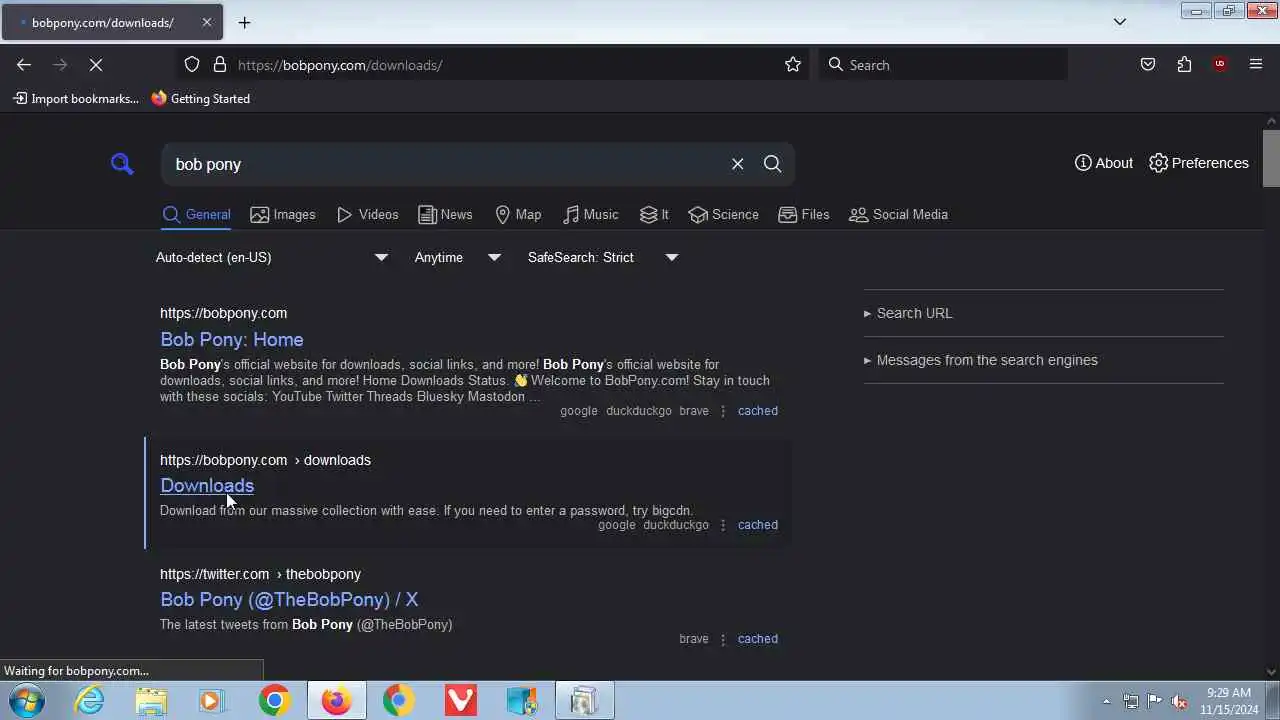Click the bob pony search query field

point(445,164)
